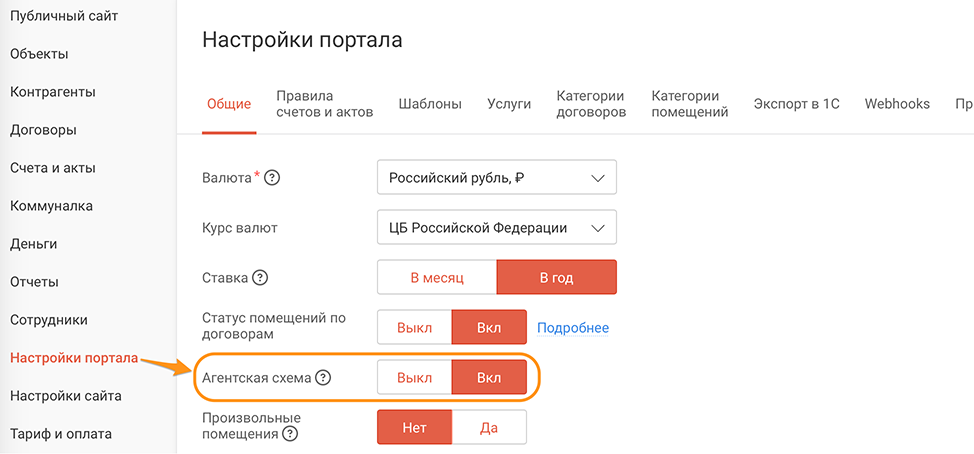Set Ставка to В месяц
The height and width of the screenshot is (454, 974).
pos(437,278)
